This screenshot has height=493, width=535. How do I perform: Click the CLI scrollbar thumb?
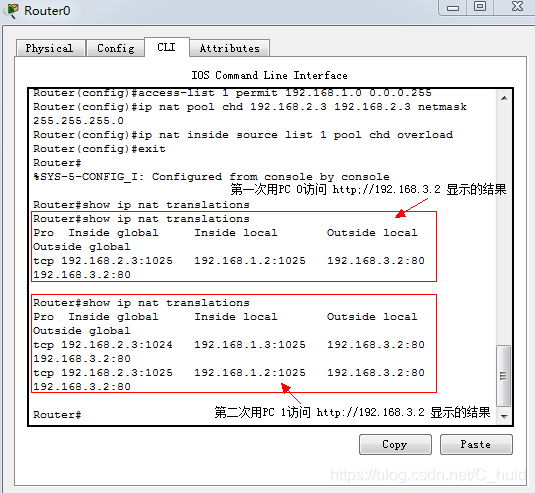coord(503,376)
